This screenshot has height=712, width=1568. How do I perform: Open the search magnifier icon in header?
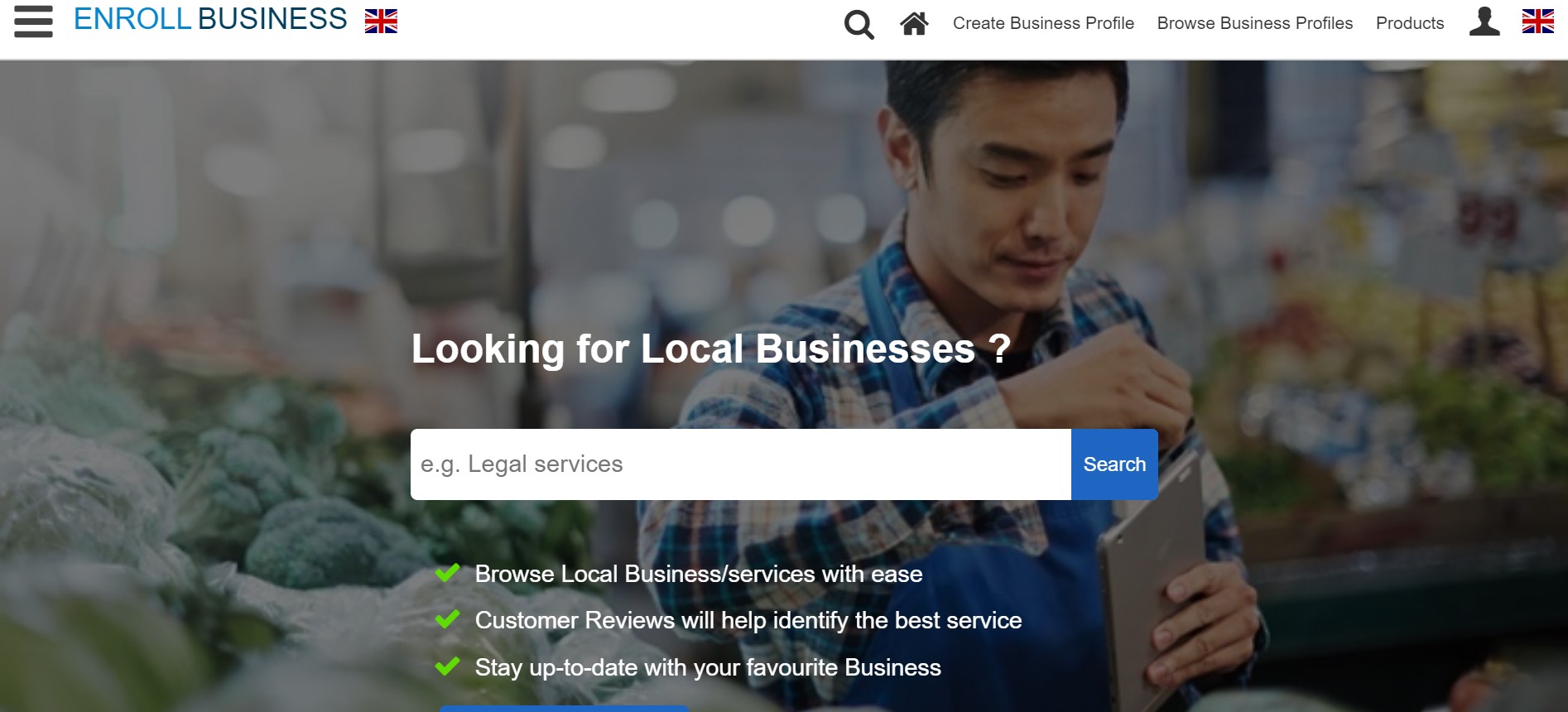pos(859,24)
